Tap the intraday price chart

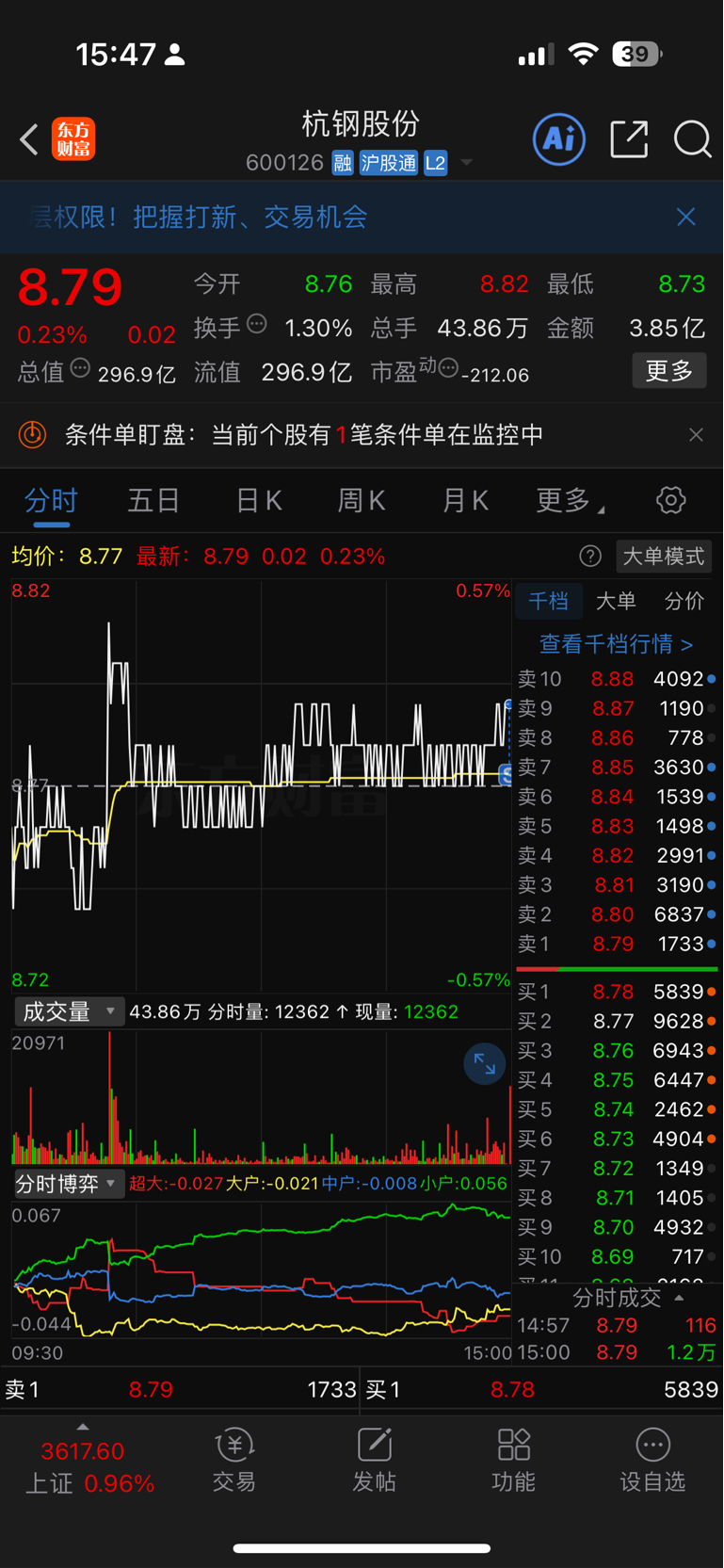point(261,785)
